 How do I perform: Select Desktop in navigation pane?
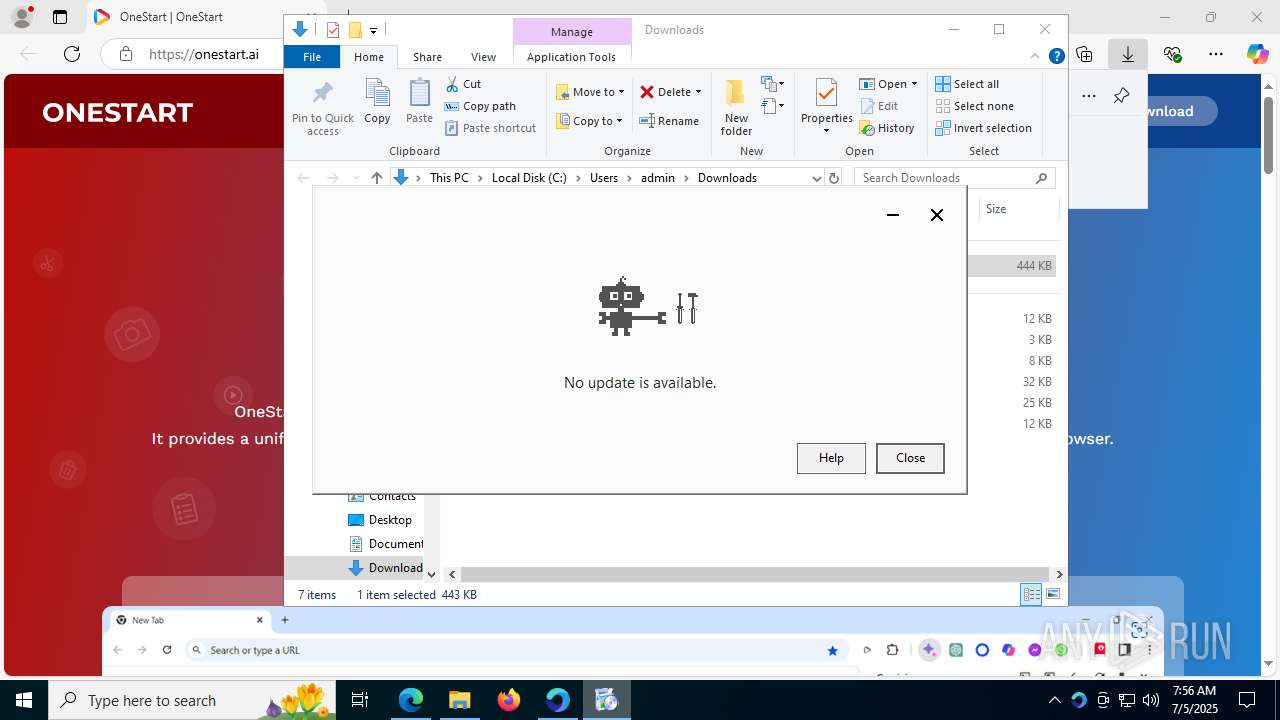click(x=389, y=520)
